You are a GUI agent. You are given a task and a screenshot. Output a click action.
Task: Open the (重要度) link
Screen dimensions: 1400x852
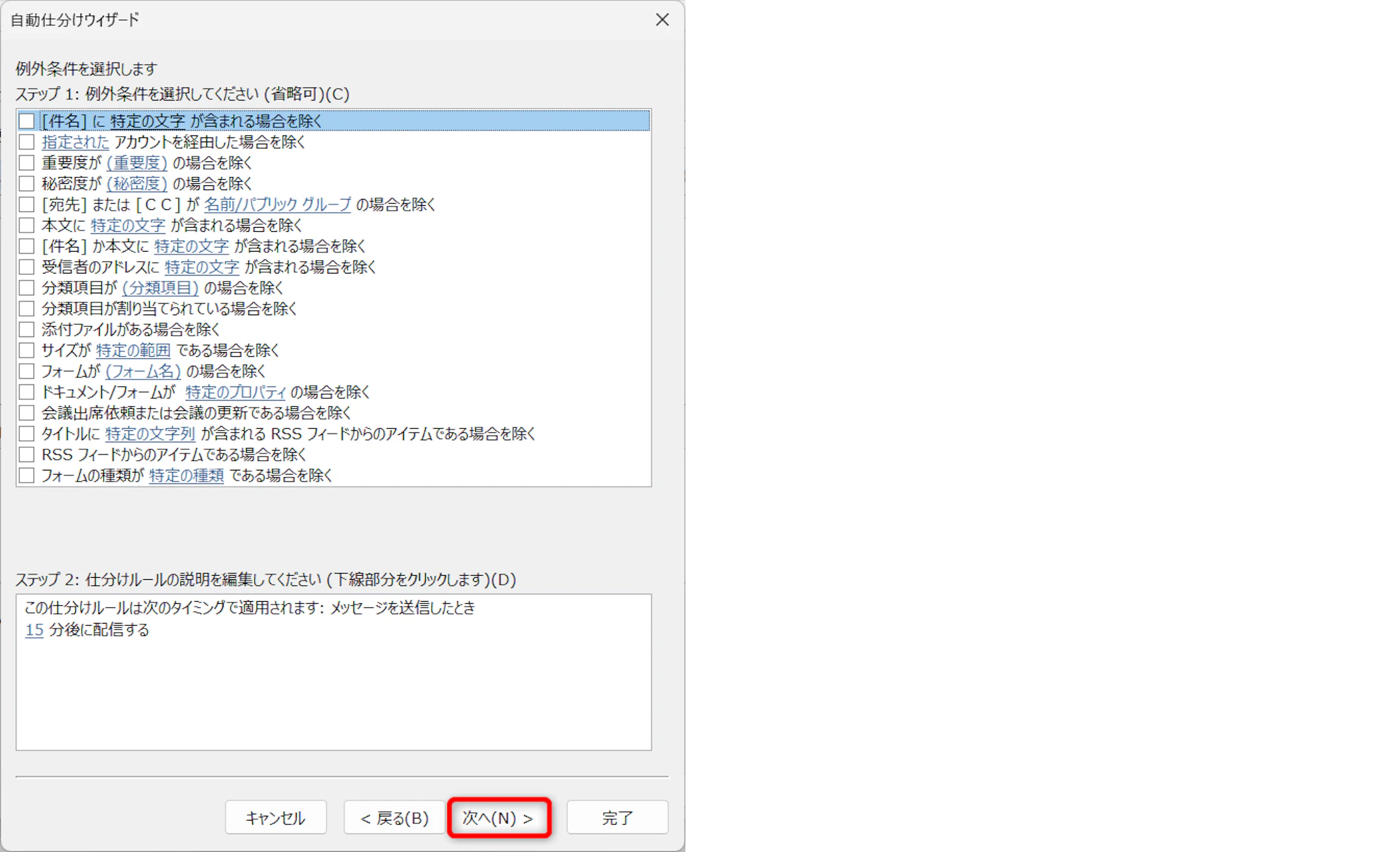pos(137,163)
